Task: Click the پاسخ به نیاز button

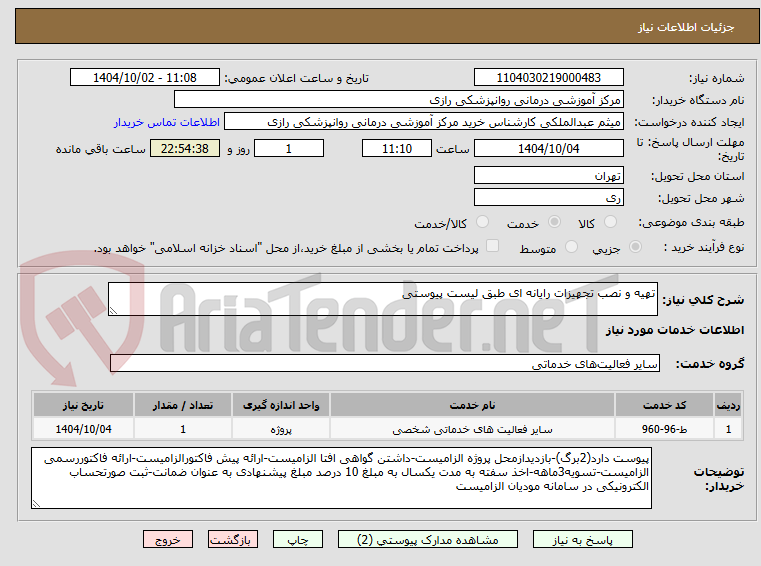Action: pos(582,539)
